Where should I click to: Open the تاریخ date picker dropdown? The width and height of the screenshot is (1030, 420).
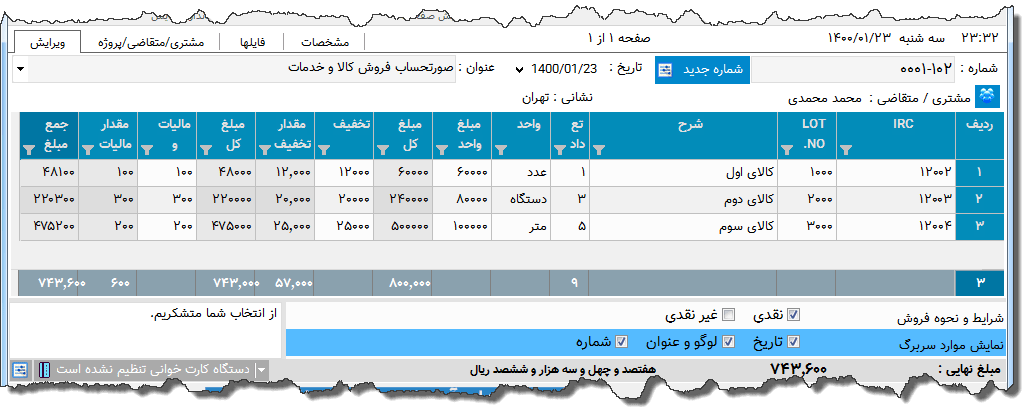[520, 69]
